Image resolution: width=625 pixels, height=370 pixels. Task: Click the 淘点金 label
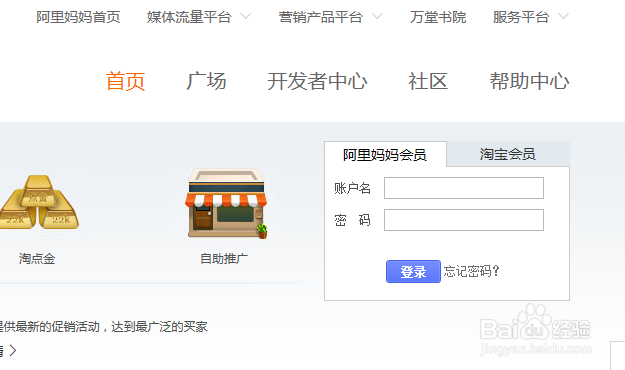37,259
